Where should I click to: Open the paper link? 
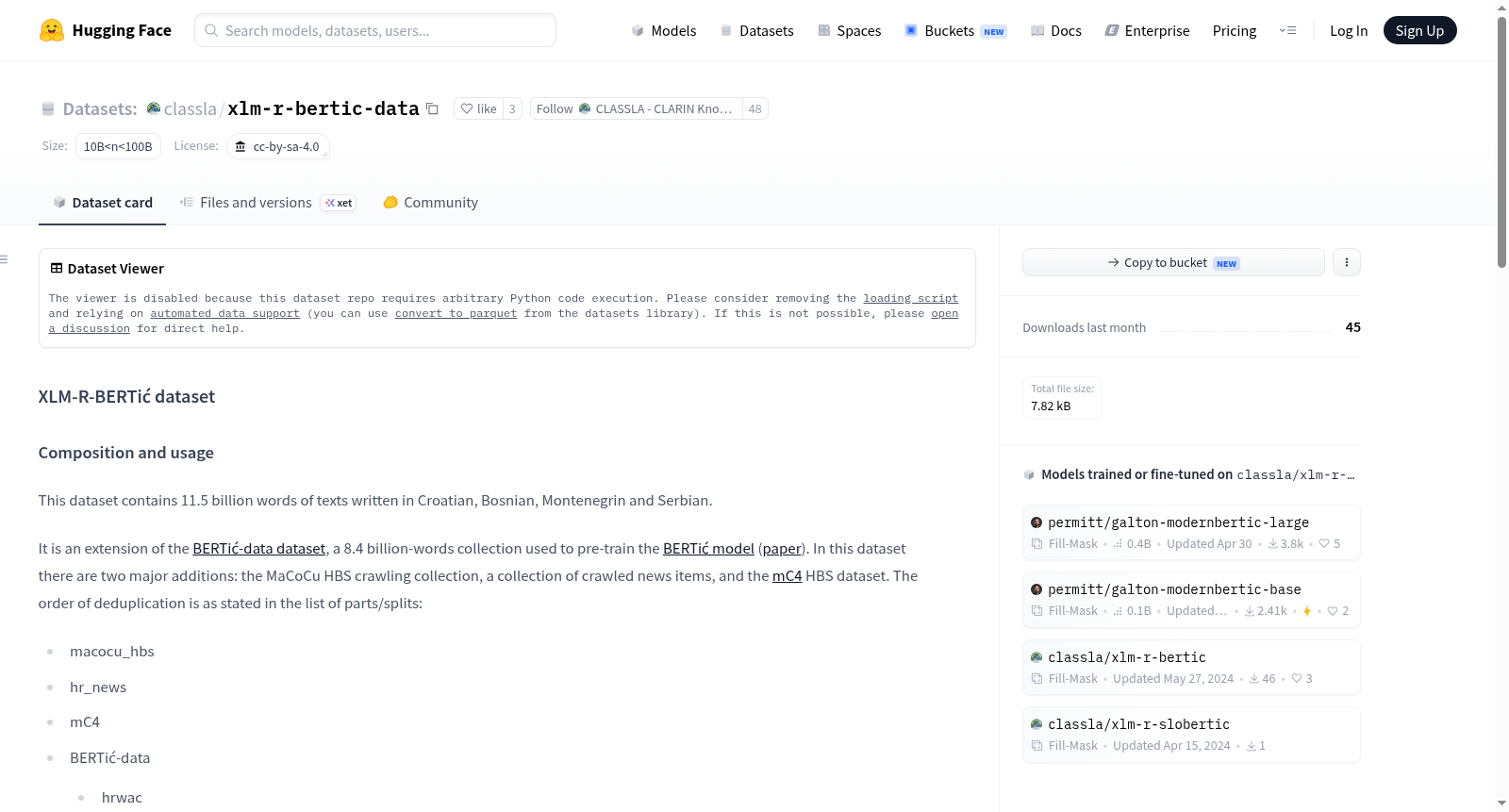tap(782, 548)
